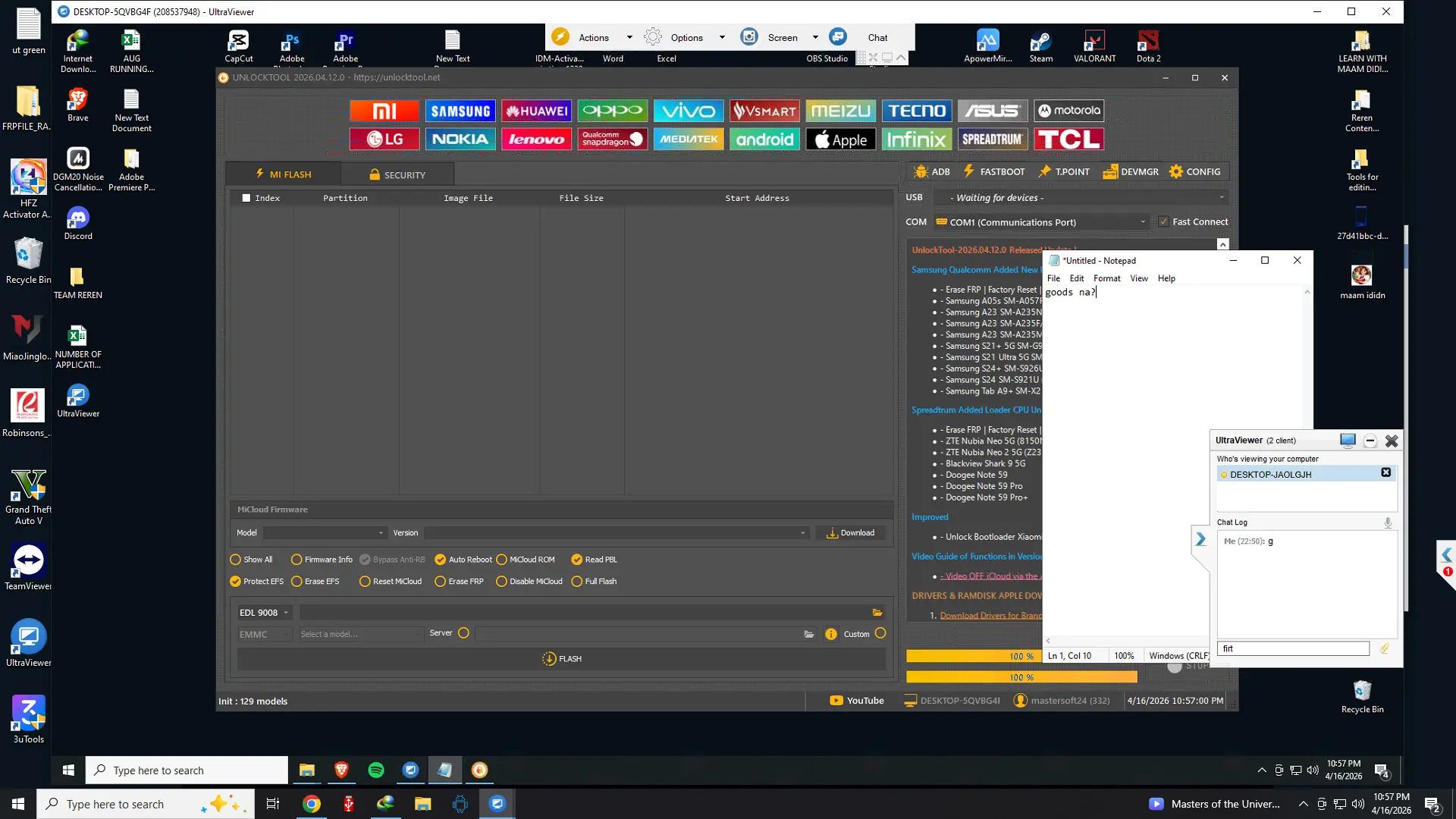This screenshot has height=819, width=1456.
Task: Select the Meizu brand logo
Action: (840, 111)
